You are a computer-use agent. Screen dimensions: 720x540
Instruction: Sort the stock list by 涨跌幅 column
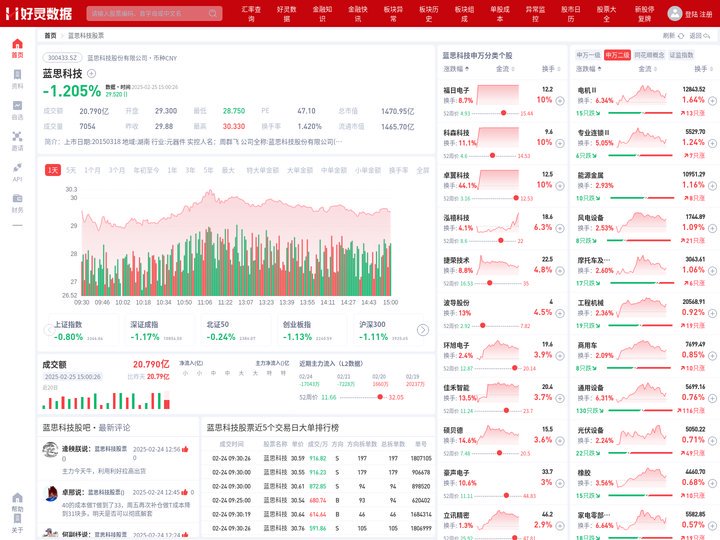pos(456,69)
